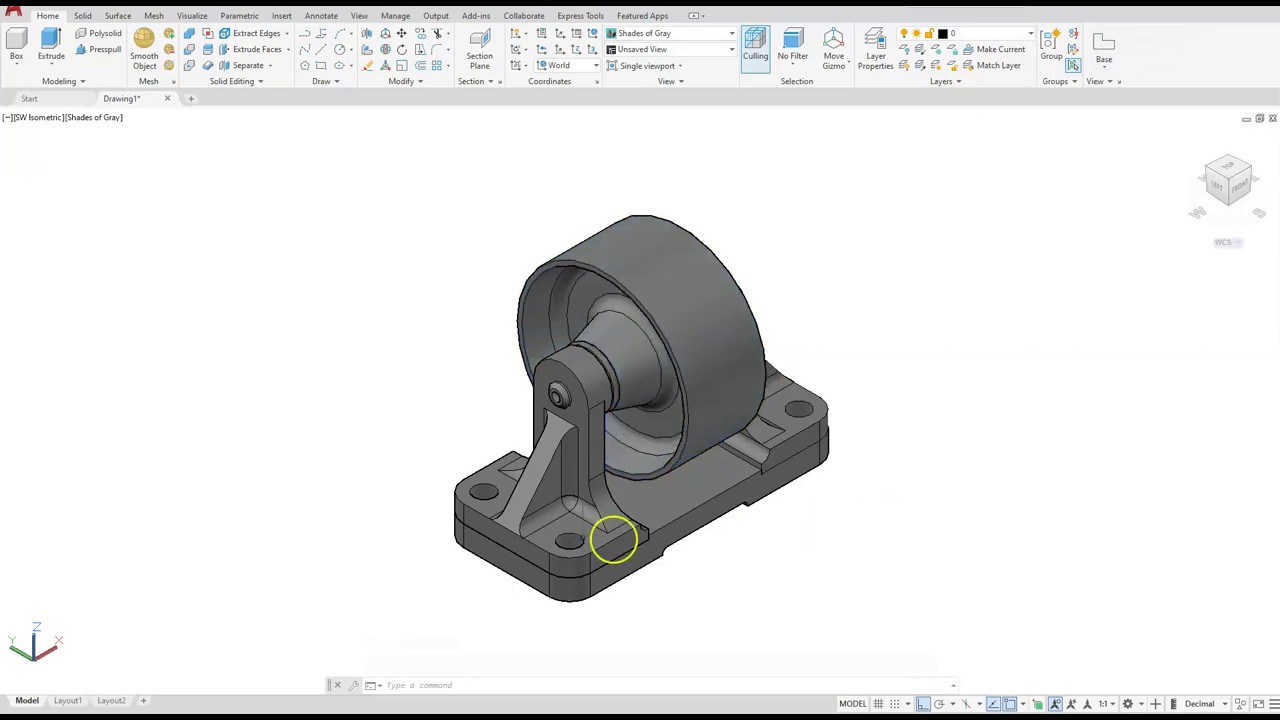The image size is (1280, 720).
Task: Click the workspace switching gear icon
Action: 1127,704
